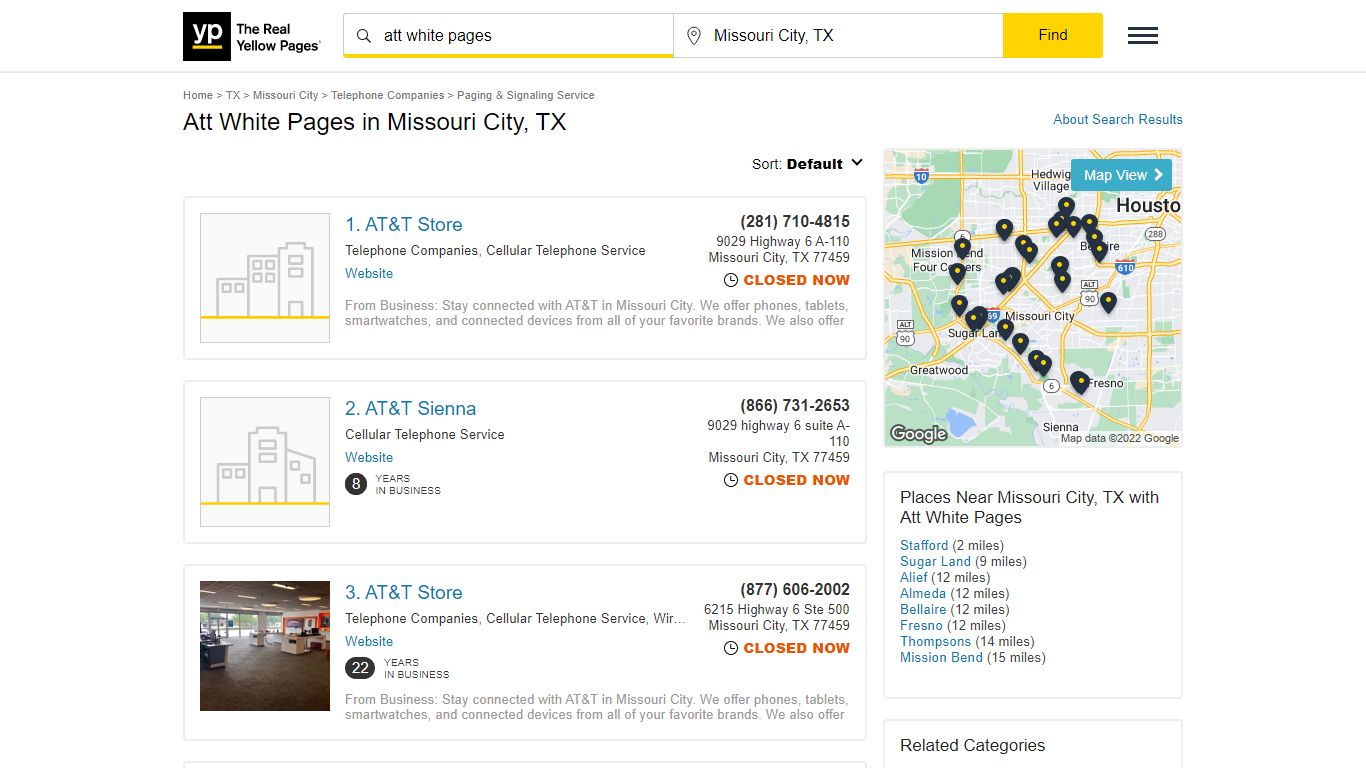Click address 9029 Highway 6 A-110
This screenshot has width=1366, height=768.
[783, 242]
